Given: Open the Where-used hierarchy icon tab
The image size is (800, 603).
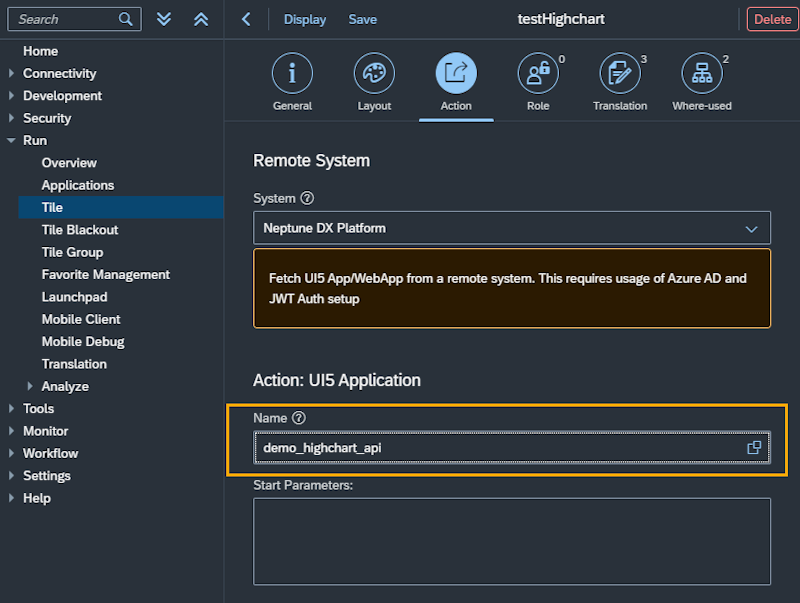Looking at the screenshot, I should pos(701,74).
